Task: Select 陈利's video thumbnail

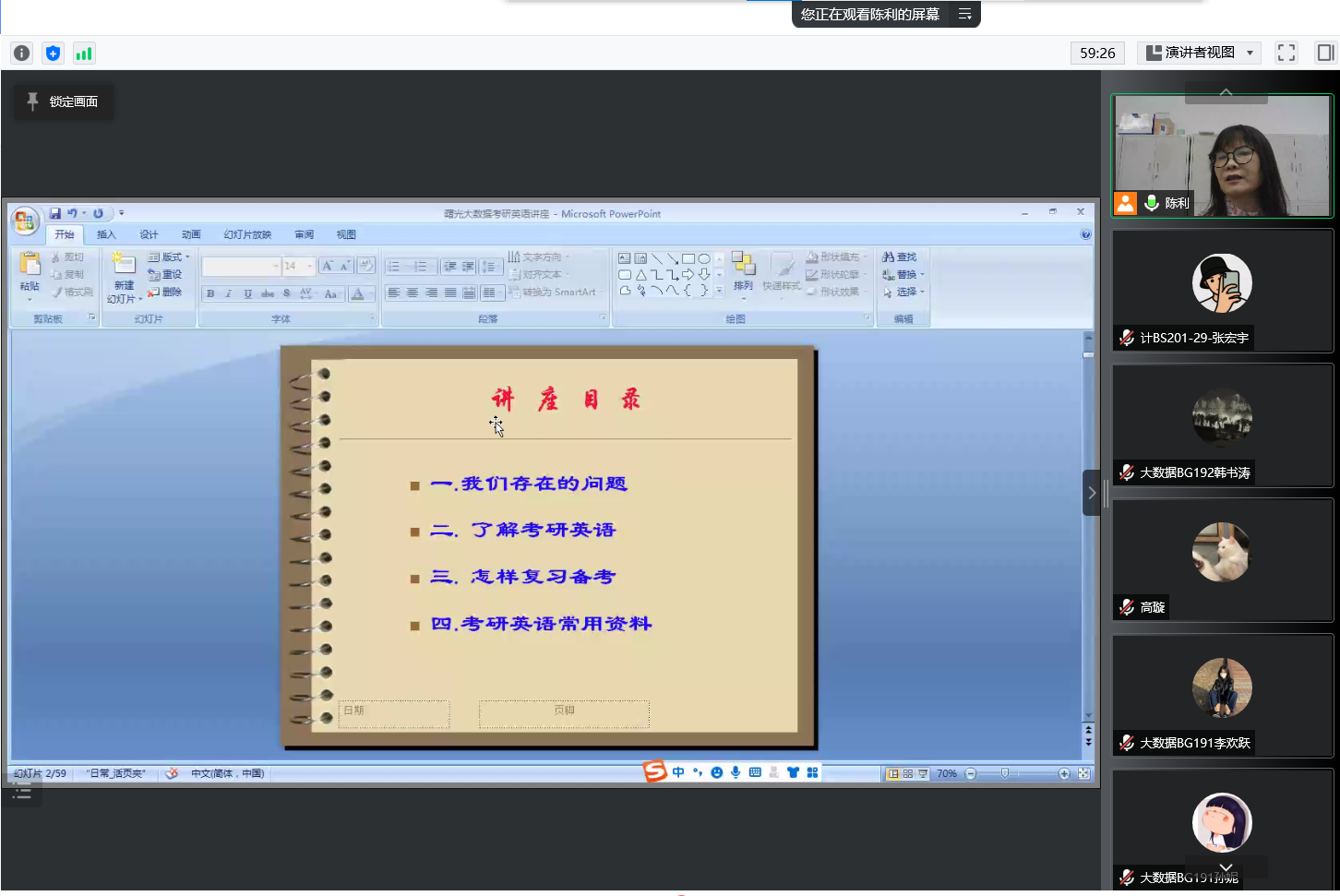Action: 1222,156
